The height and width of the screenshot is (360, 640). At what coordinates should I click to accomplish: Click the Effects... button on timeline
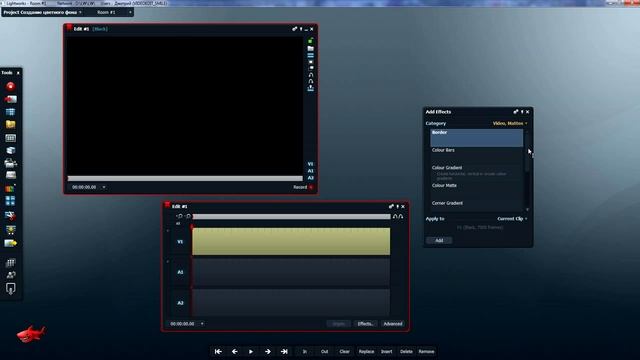coord(365,324)
